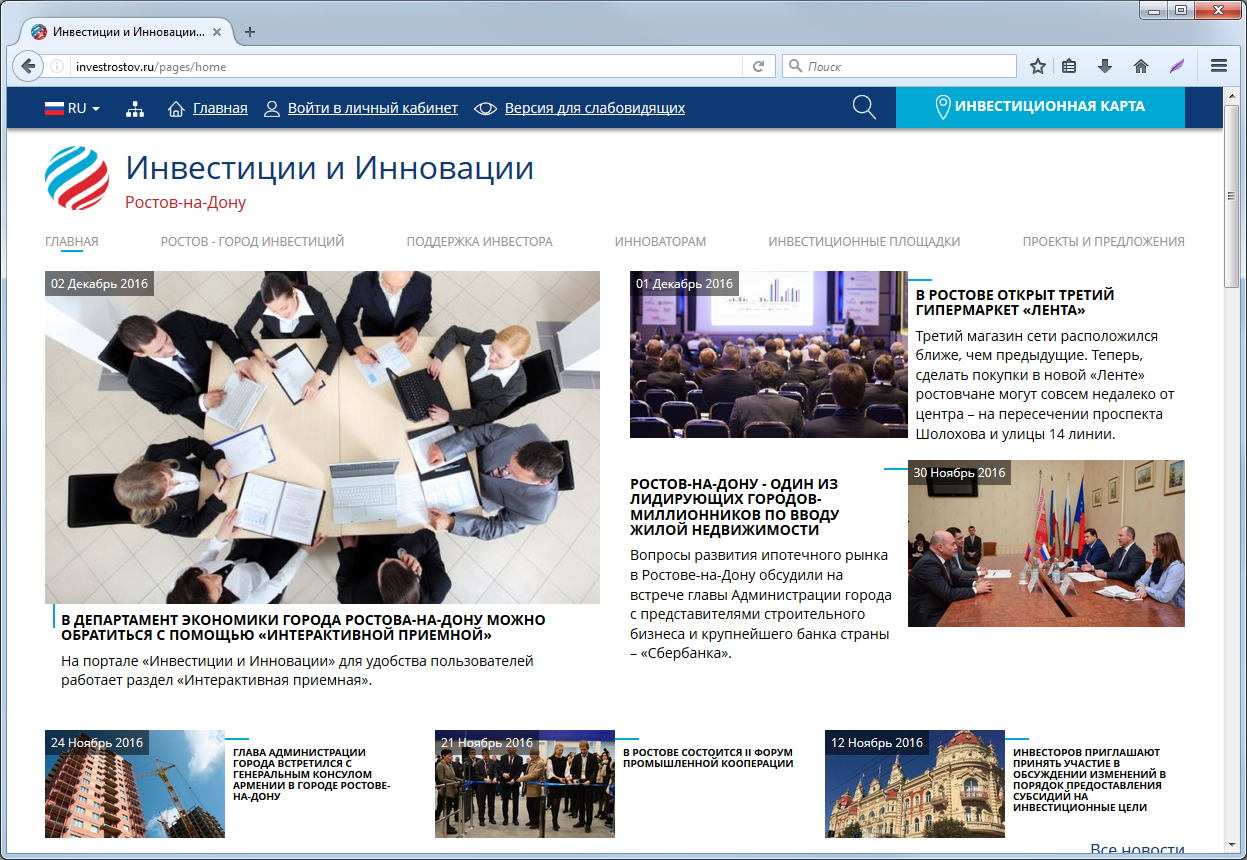
Task: Select the ГЛАВНАЯ navigation item
Action: pyautogui.click(x=72, y=241)
